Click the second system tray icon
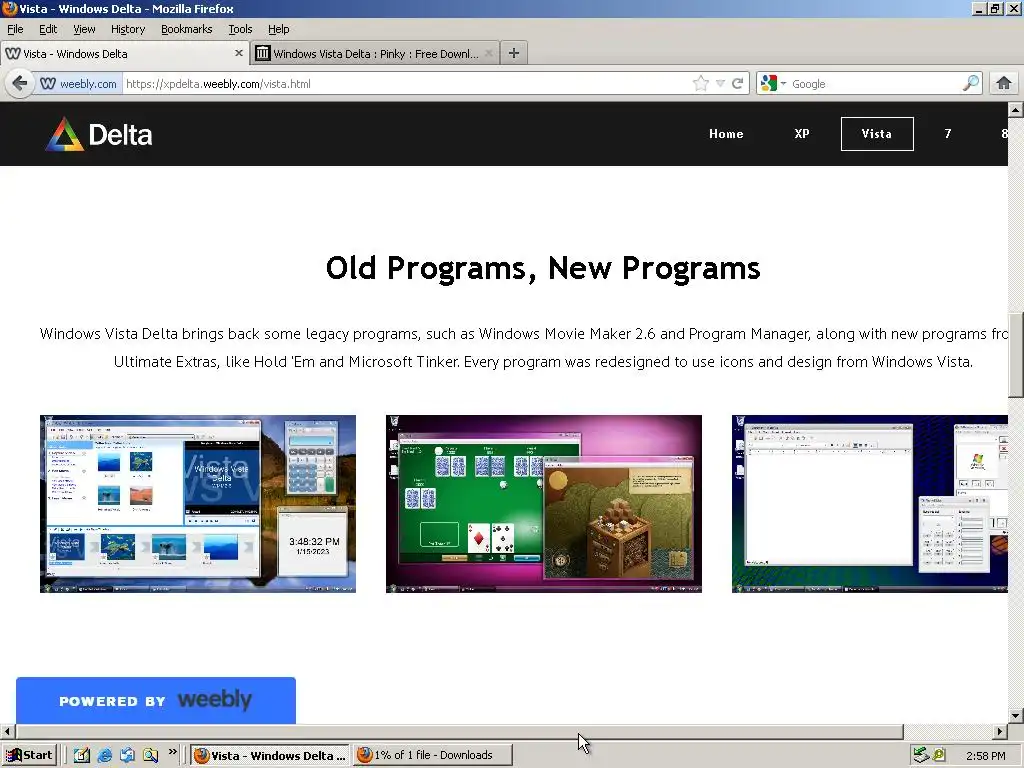Image resolution: width=1024 pixels, height=768 pixels. [x=939, y=755]
